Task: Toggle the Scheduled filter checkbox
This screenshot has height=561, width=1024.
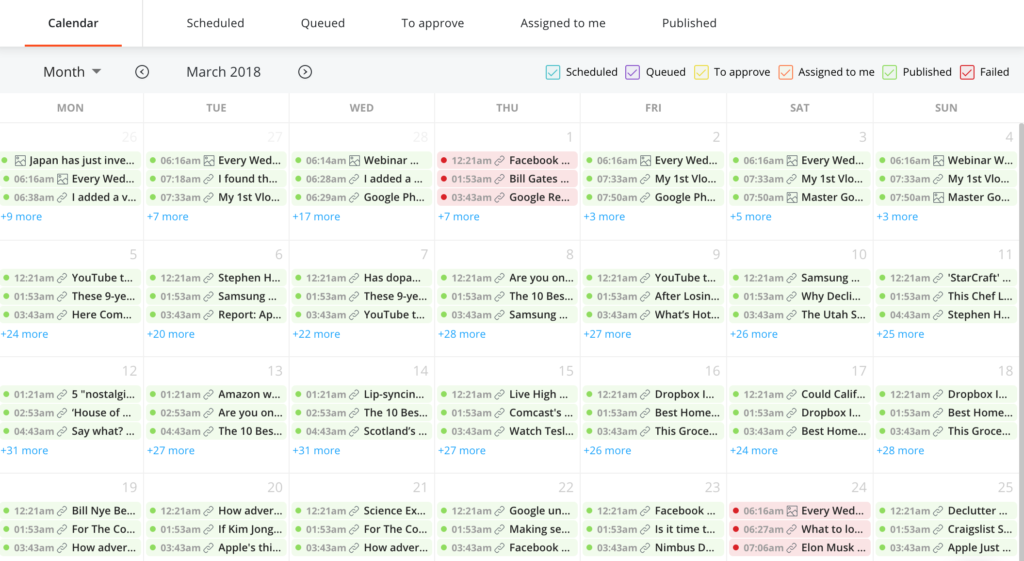Action: pos(552,72)
